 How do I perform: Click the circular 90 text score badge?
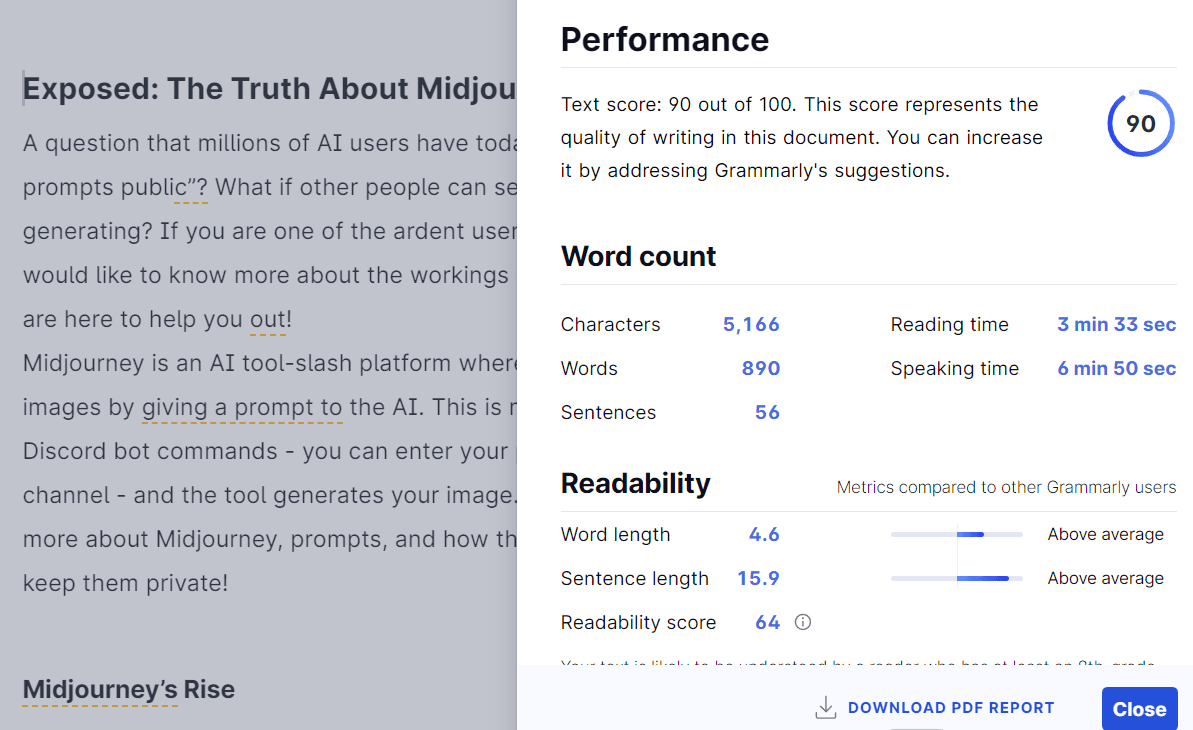pyautogui.click(x=1141, y=123)
